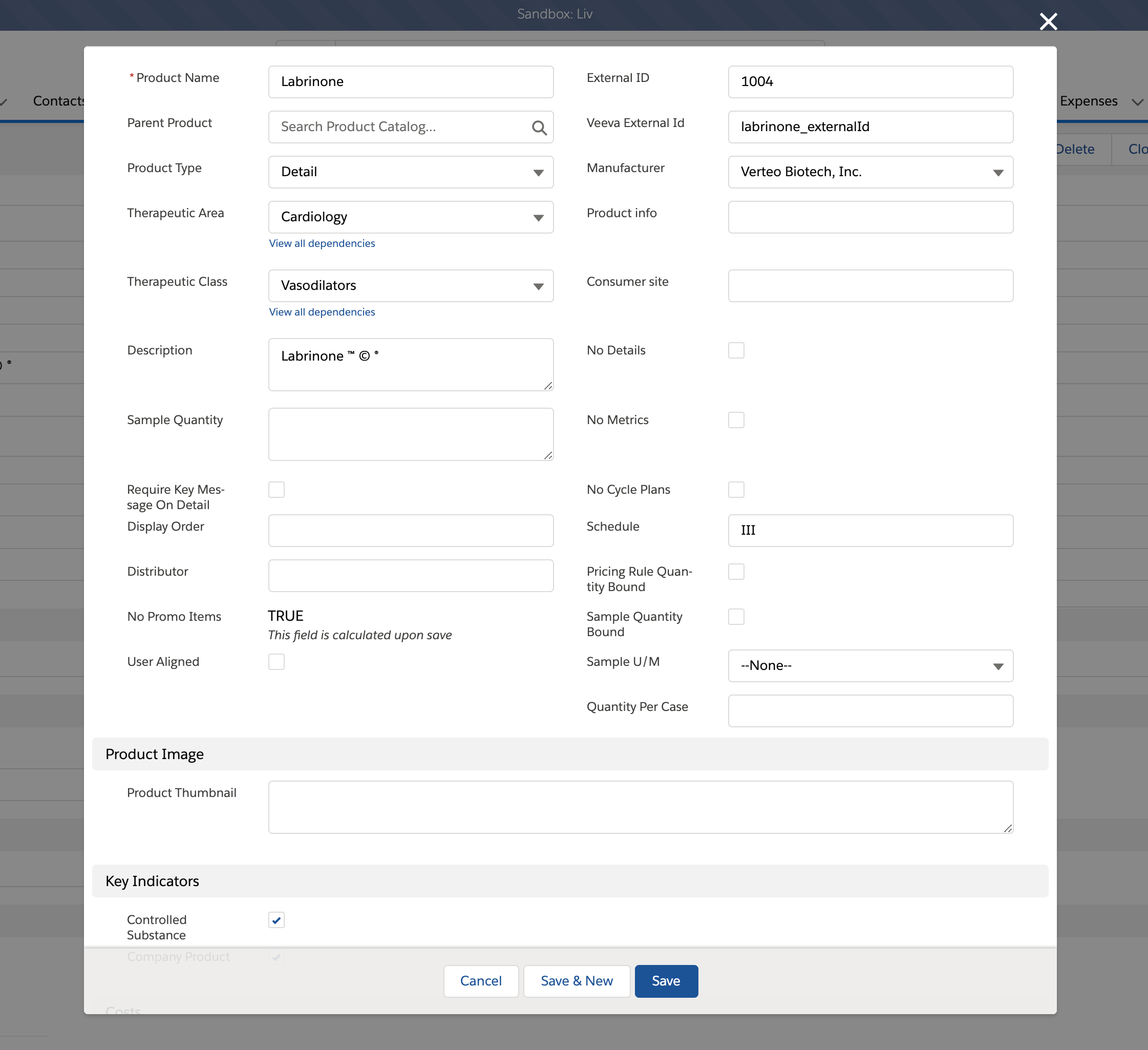Click the search magnifier in Parent Product
The height and width of the screenshot is (1050, 1148).
[x=539, y=128]
